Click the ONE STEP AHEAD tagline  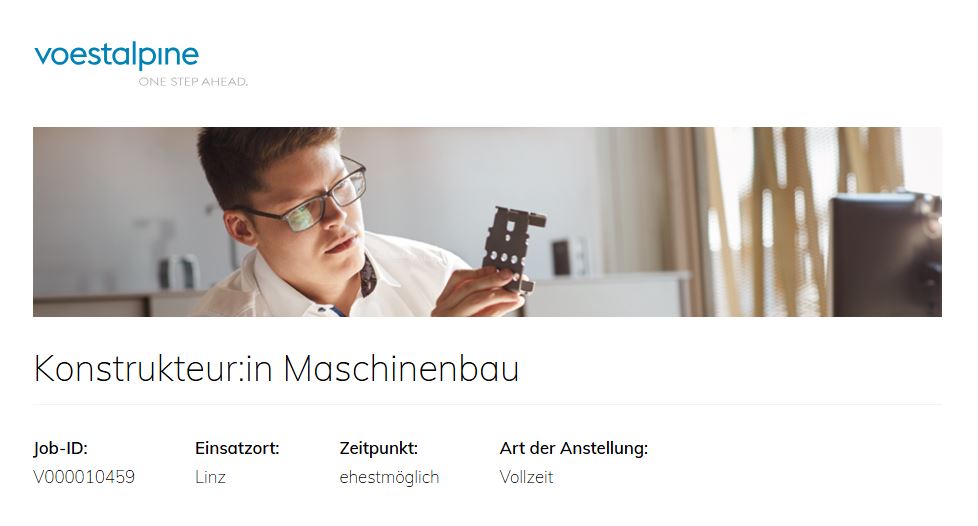click(x=193, y=82)
